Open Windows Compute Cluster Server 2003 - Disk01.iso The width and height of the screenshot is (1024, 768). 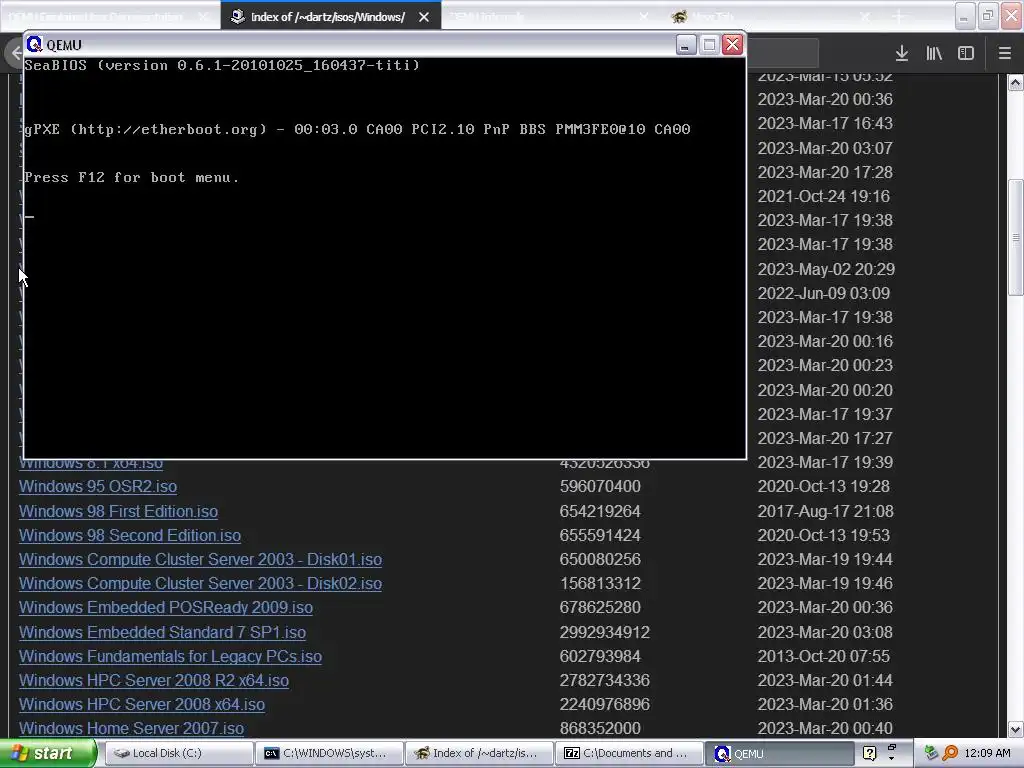(200, 560)
